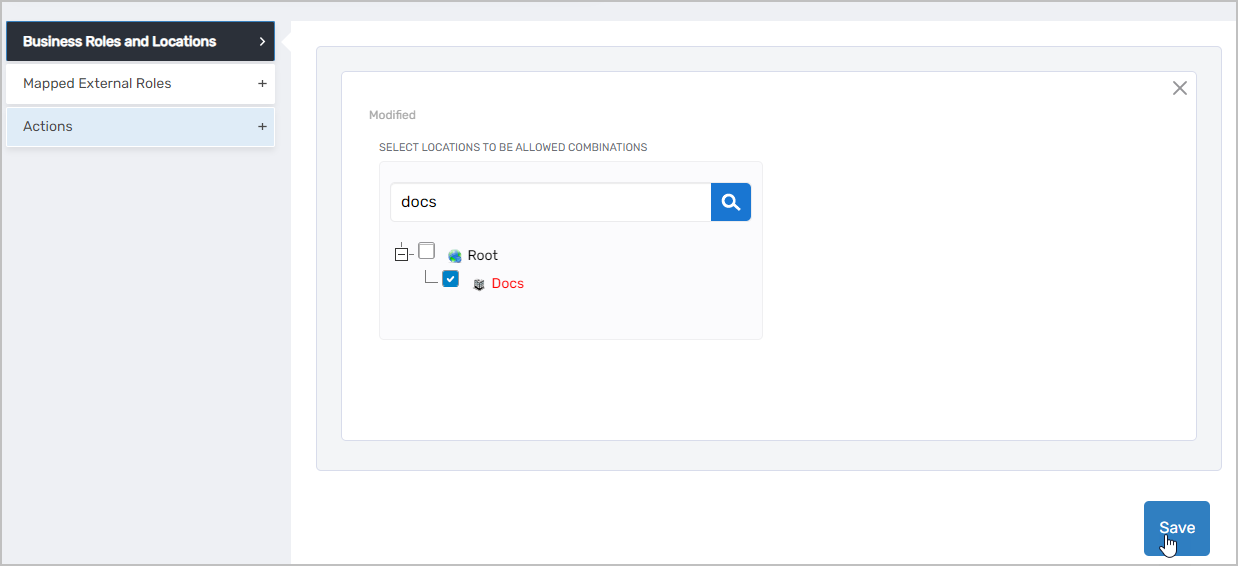Expand Mapped External Roles with plus icon
Viewport: 1238px width, 566px height.
point(262,84)
